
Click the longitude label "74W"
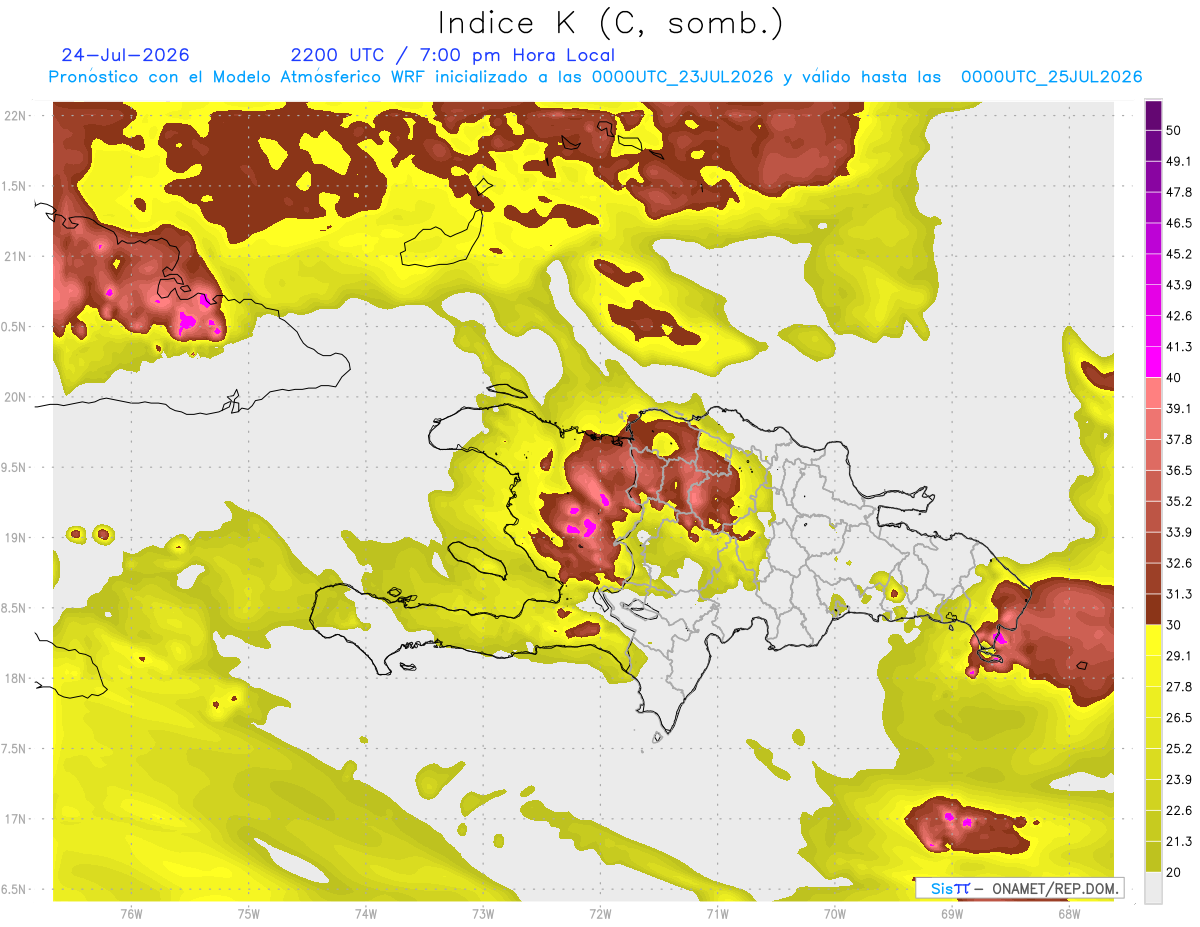click(366, 914)
